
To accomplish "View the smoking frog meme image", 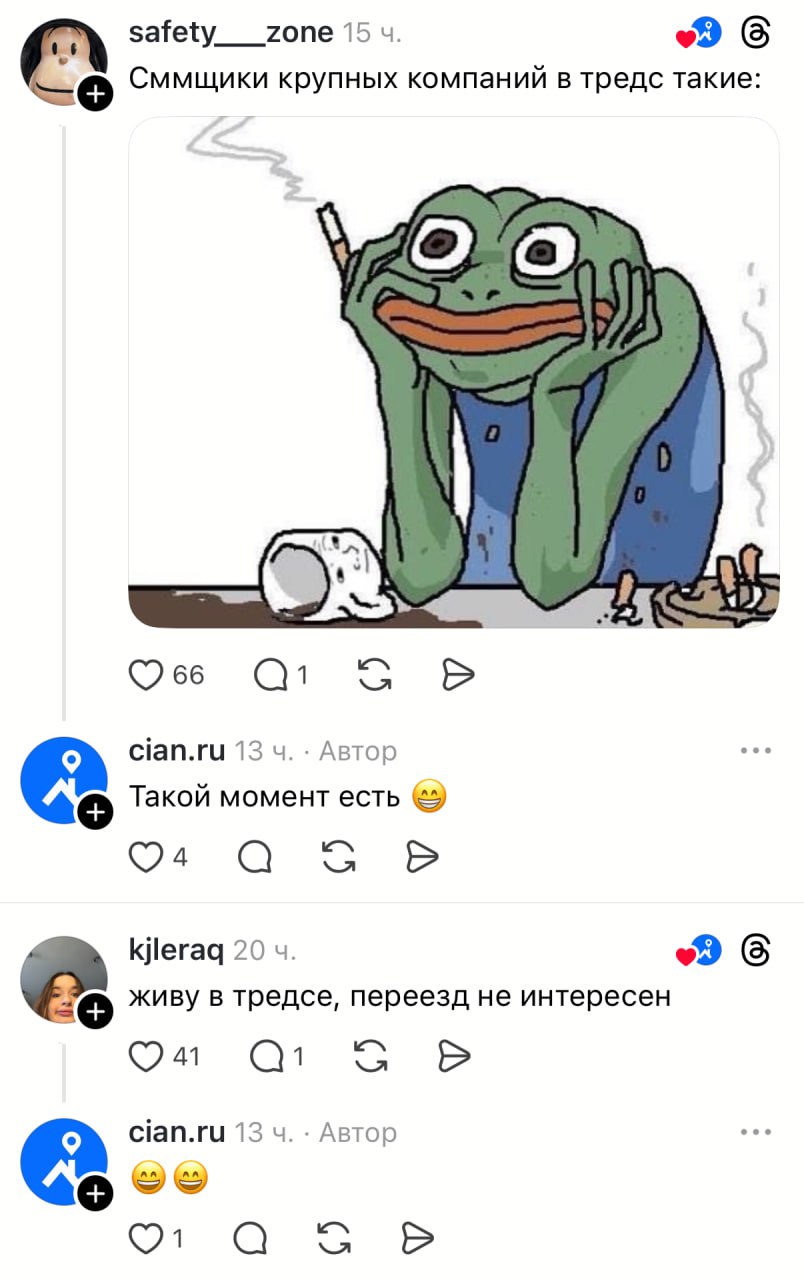I will (x=454, y=372).
